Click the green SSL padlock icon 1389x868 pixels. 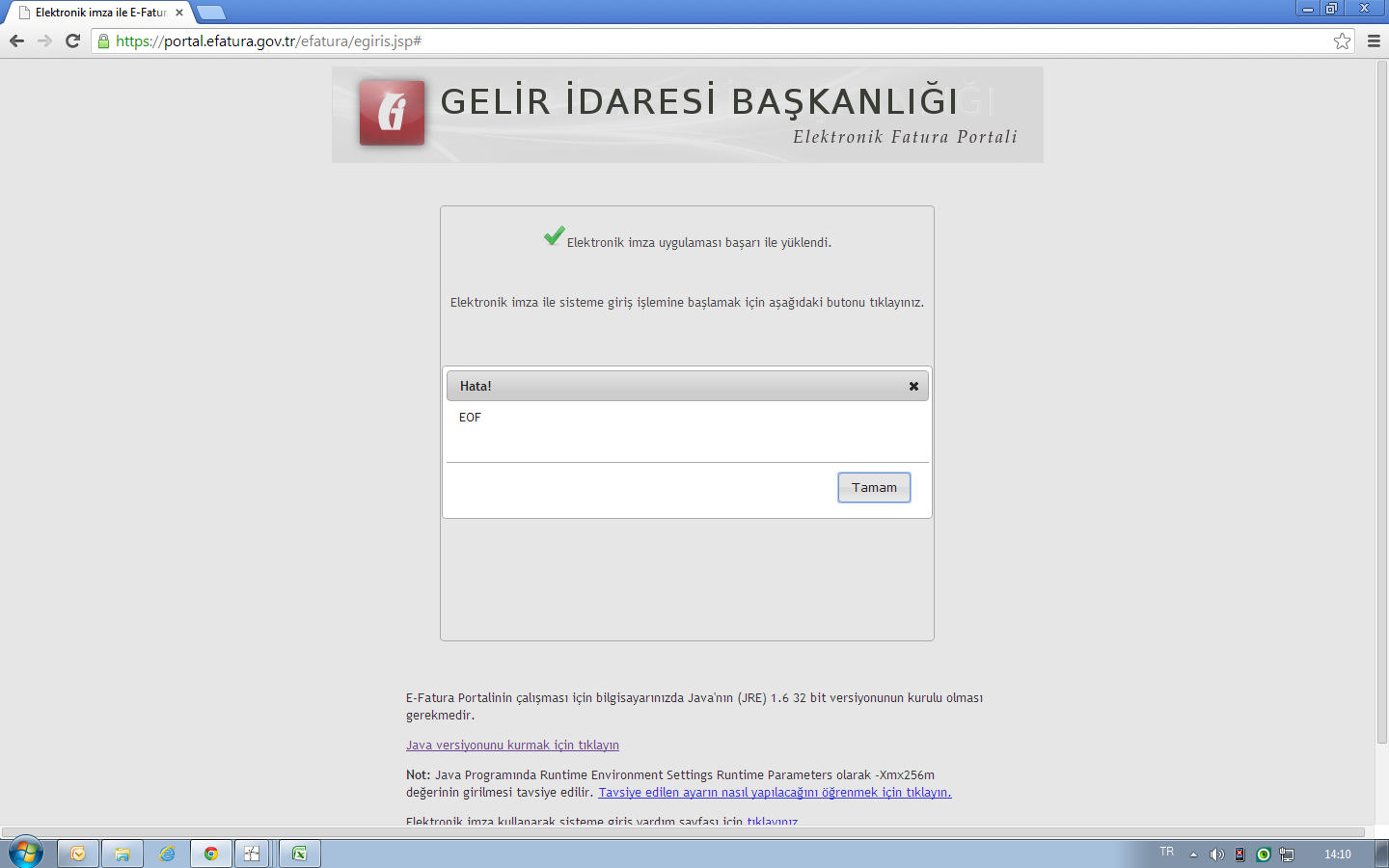click(x=104, y=41)
